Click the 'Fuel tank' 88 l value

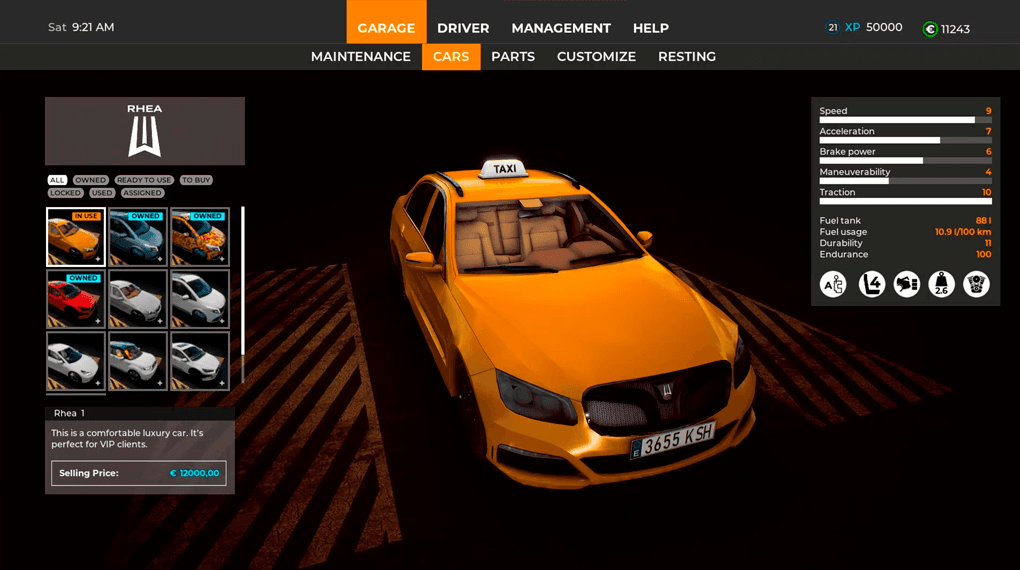pyautogui.click(x=983, y=221)
